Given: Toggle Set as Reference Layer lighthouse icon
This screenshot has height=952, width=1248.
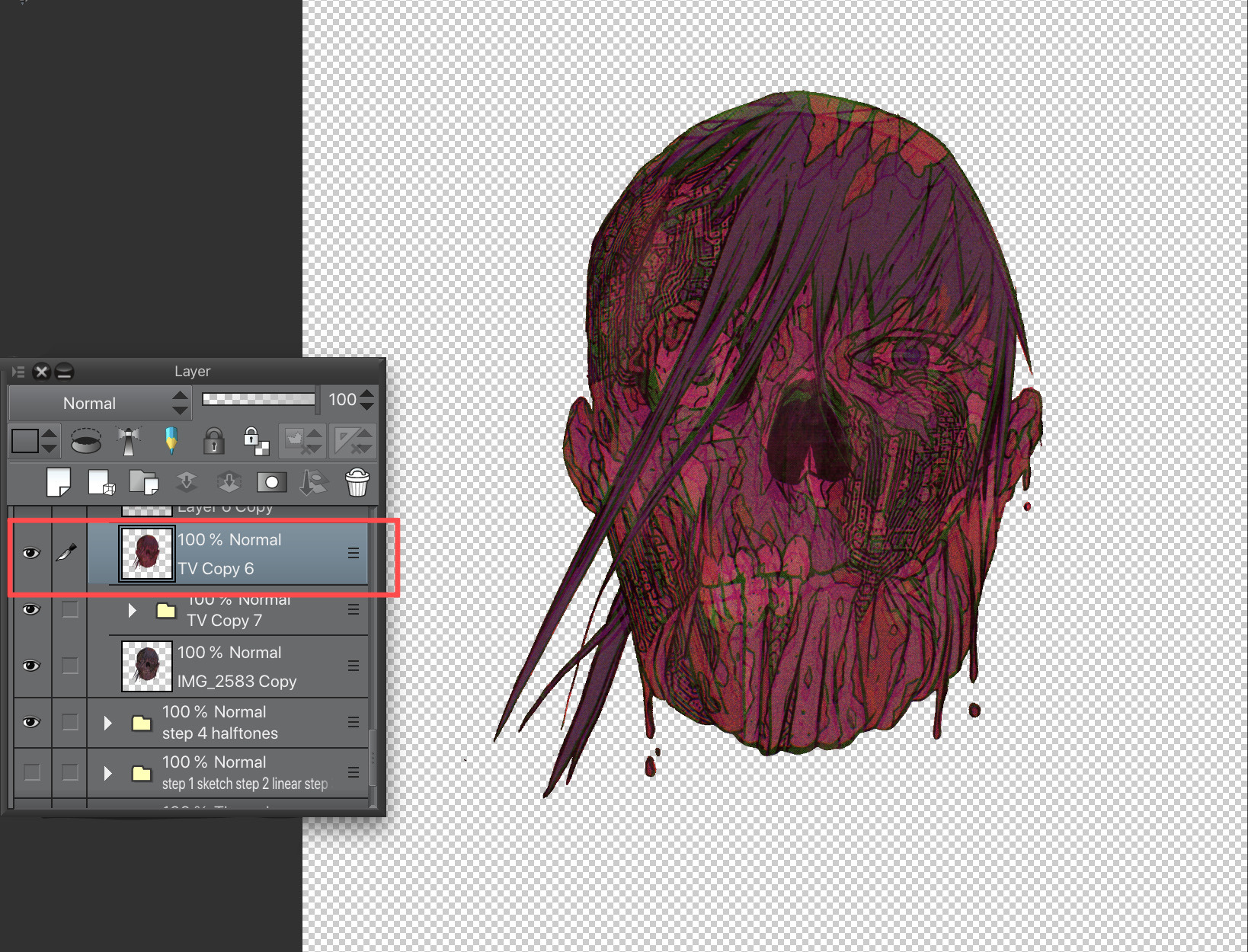Looking at the screenshot, I should (129, 441).
